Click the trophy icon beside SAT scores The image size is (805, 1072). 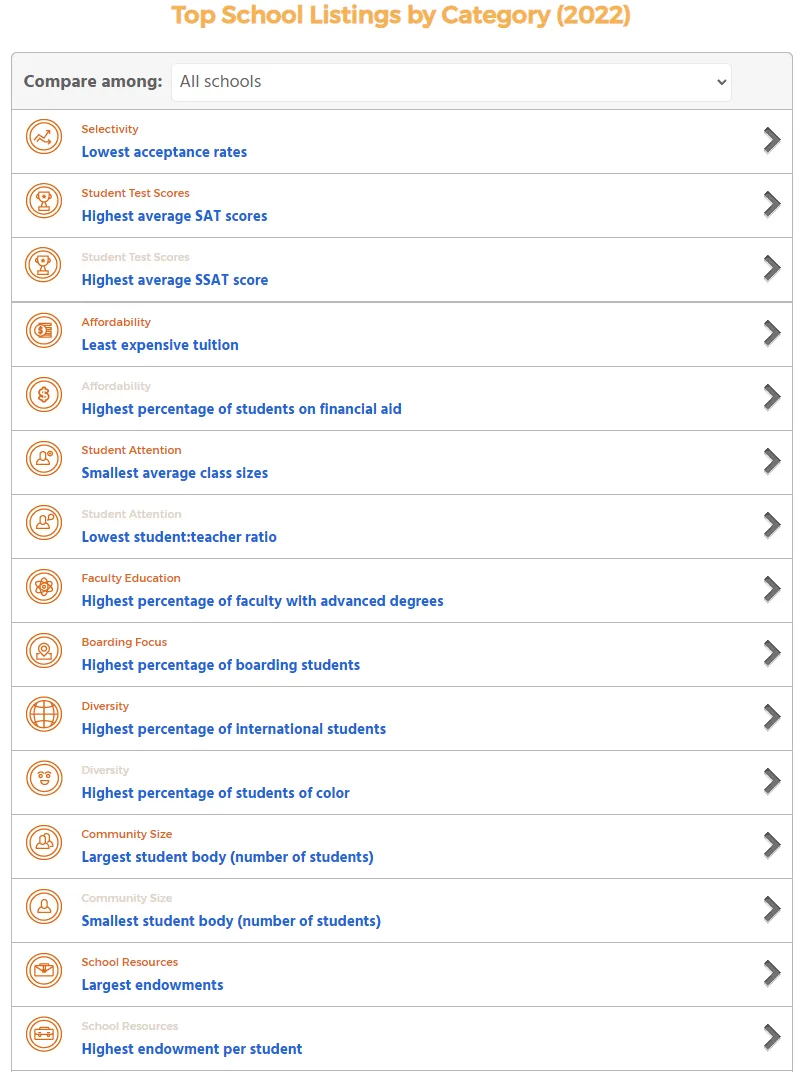43,203
